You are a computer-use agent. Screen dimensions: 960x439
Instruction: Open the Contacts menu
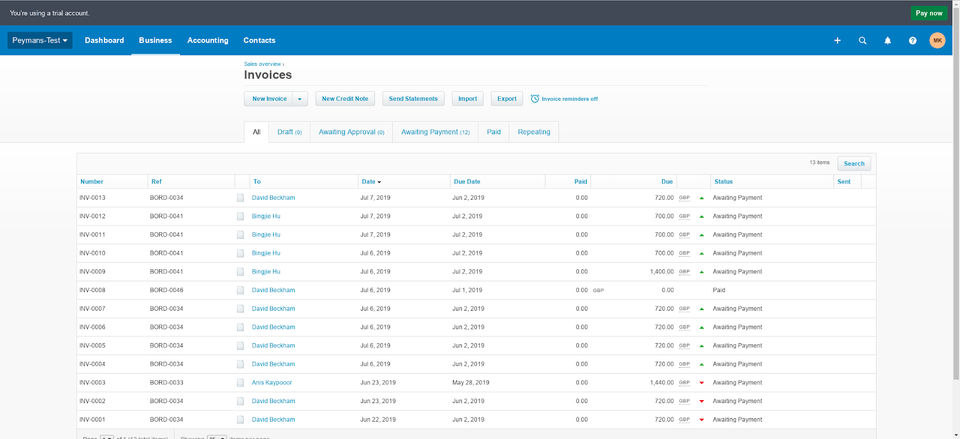259,40
